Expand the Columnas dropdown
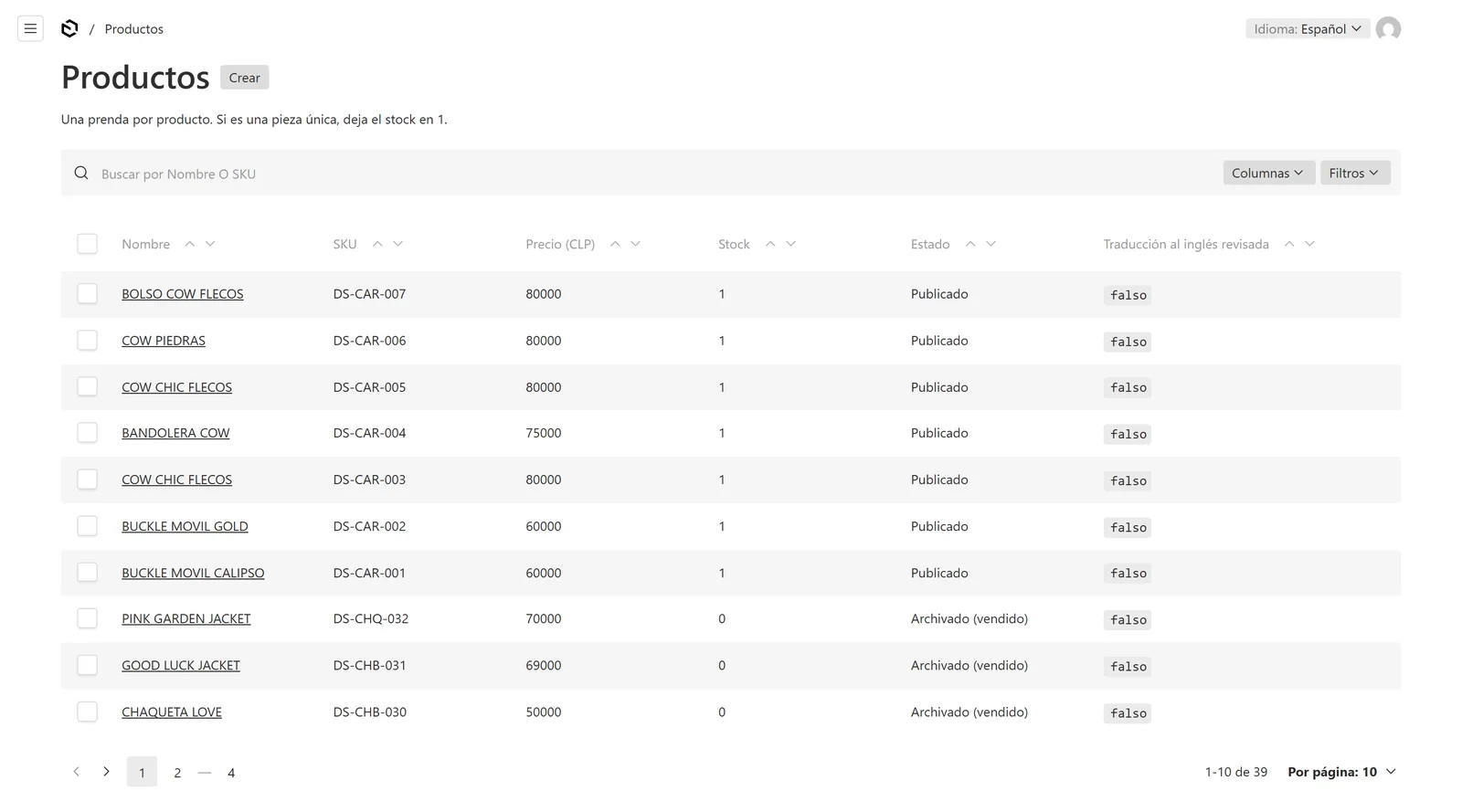This screenshot has height=812, width=1462. (1267, 173)
